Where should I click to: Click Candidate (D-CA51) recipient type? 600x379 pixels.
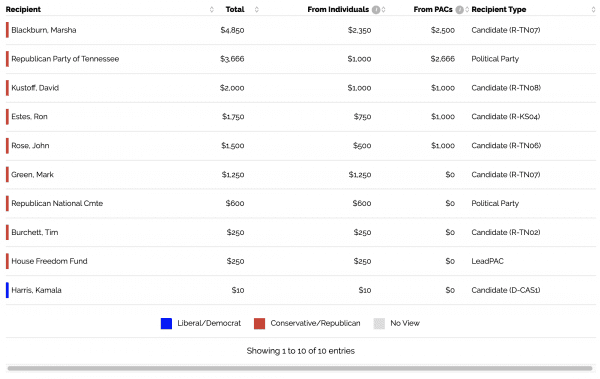pos(506,291)
